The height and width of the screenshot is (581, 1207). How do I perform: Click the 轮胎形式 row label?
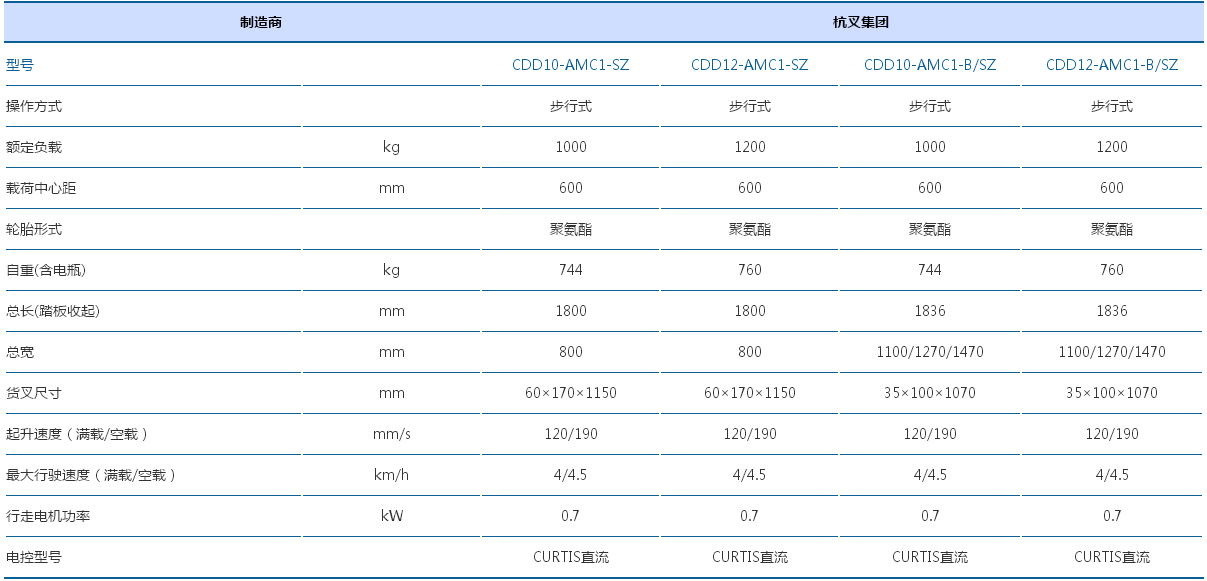(34, 229)
